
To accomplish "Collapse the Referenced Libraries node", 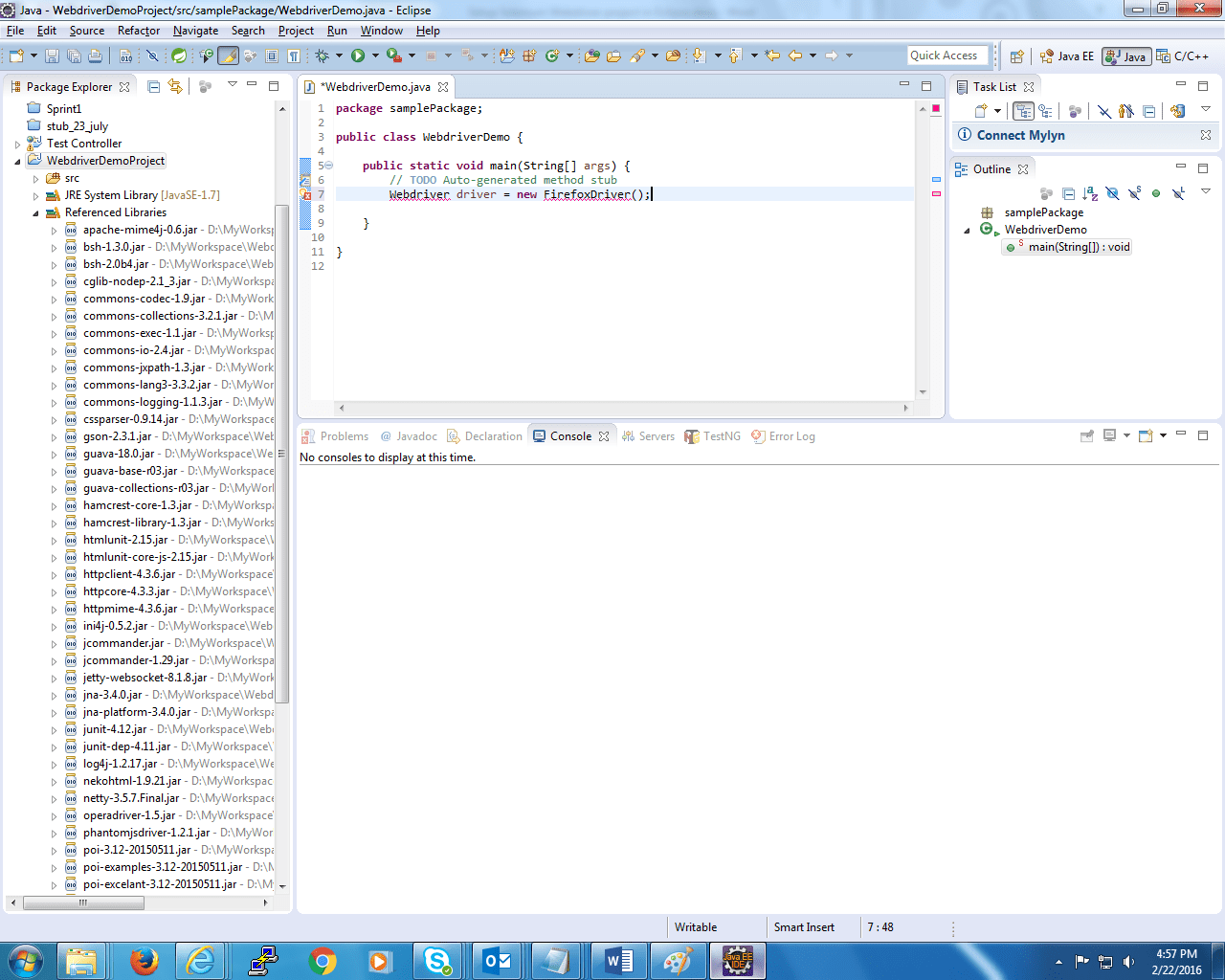I will (x=36, y=213).
